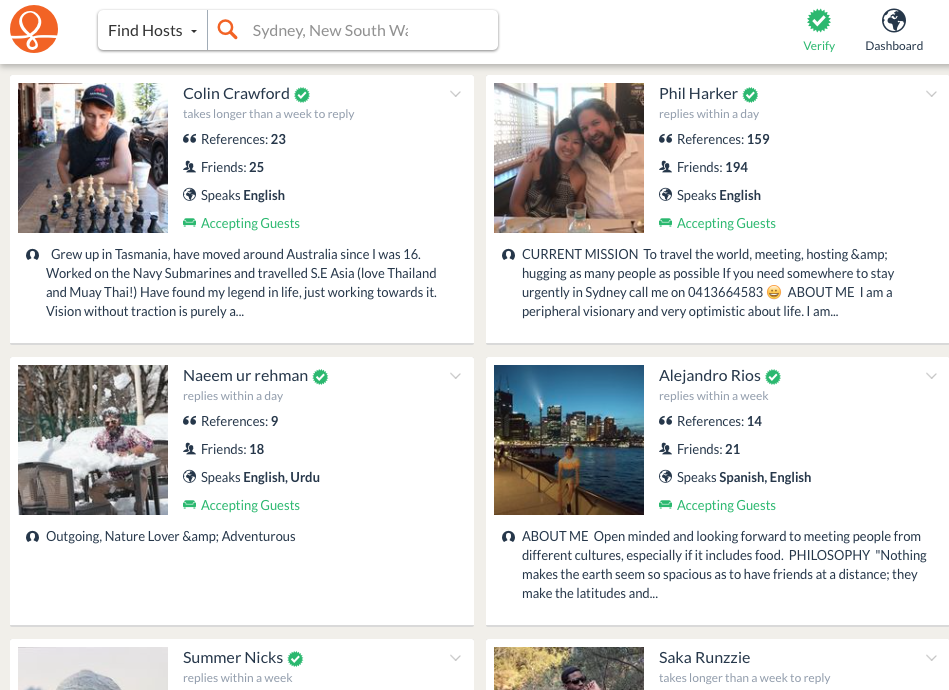949x690 pixels.
Task: Click the references quote icon for Alejandro Rios
Action: click(x=665, y=421)
